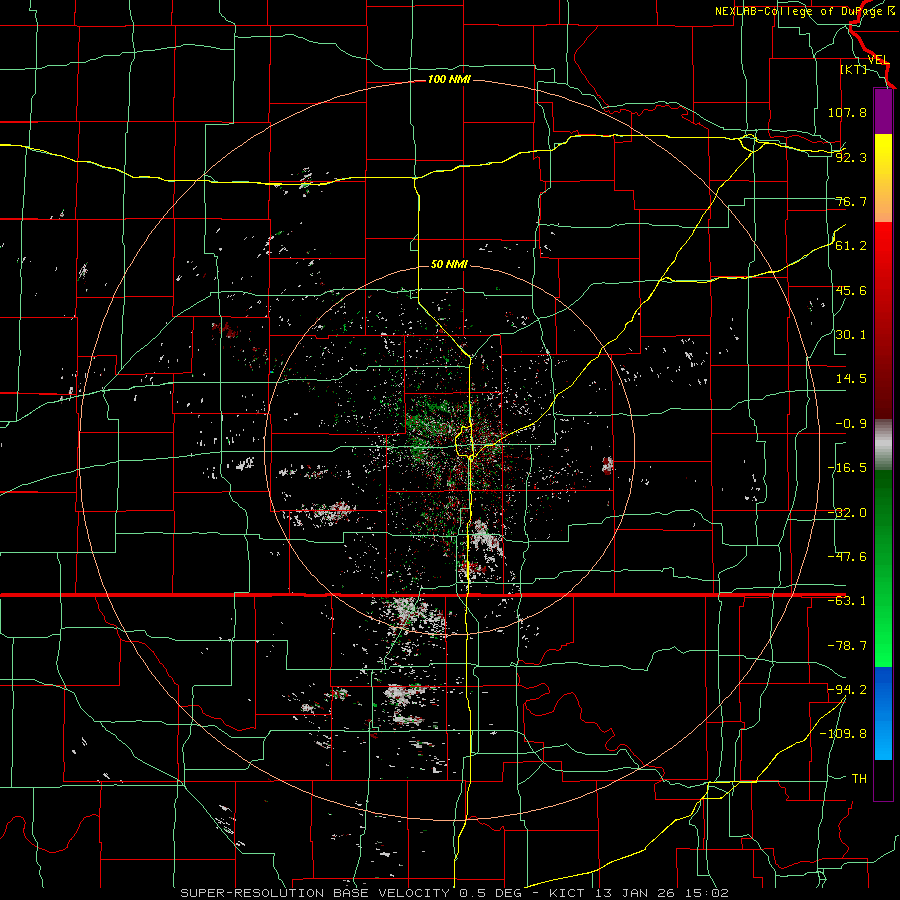The width and height of the screenshot is (900, 900).
Task: Click the 100 NMI range ring label
Action: point(449,79)
